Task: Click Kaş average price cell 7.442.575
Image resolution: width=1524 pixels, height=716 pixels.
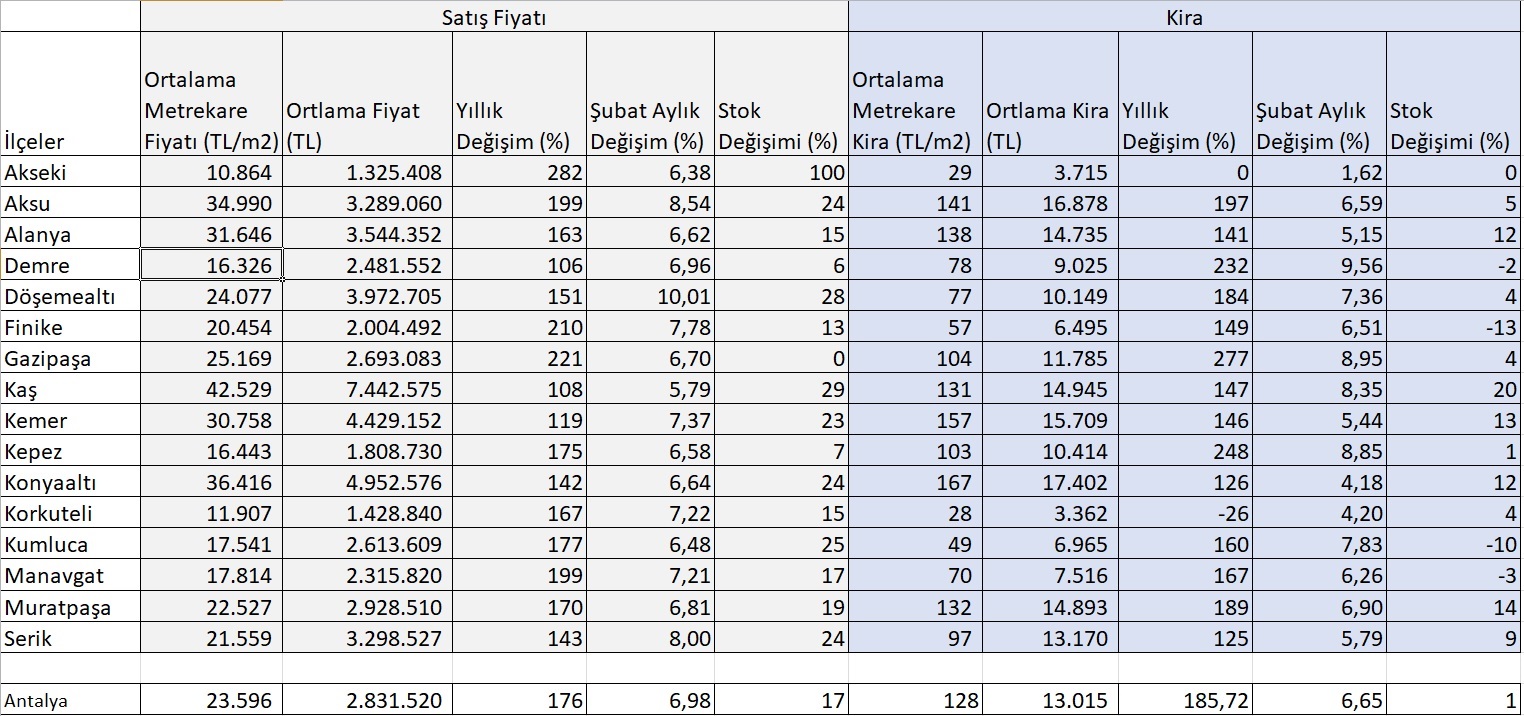Action: click(367, 390)
